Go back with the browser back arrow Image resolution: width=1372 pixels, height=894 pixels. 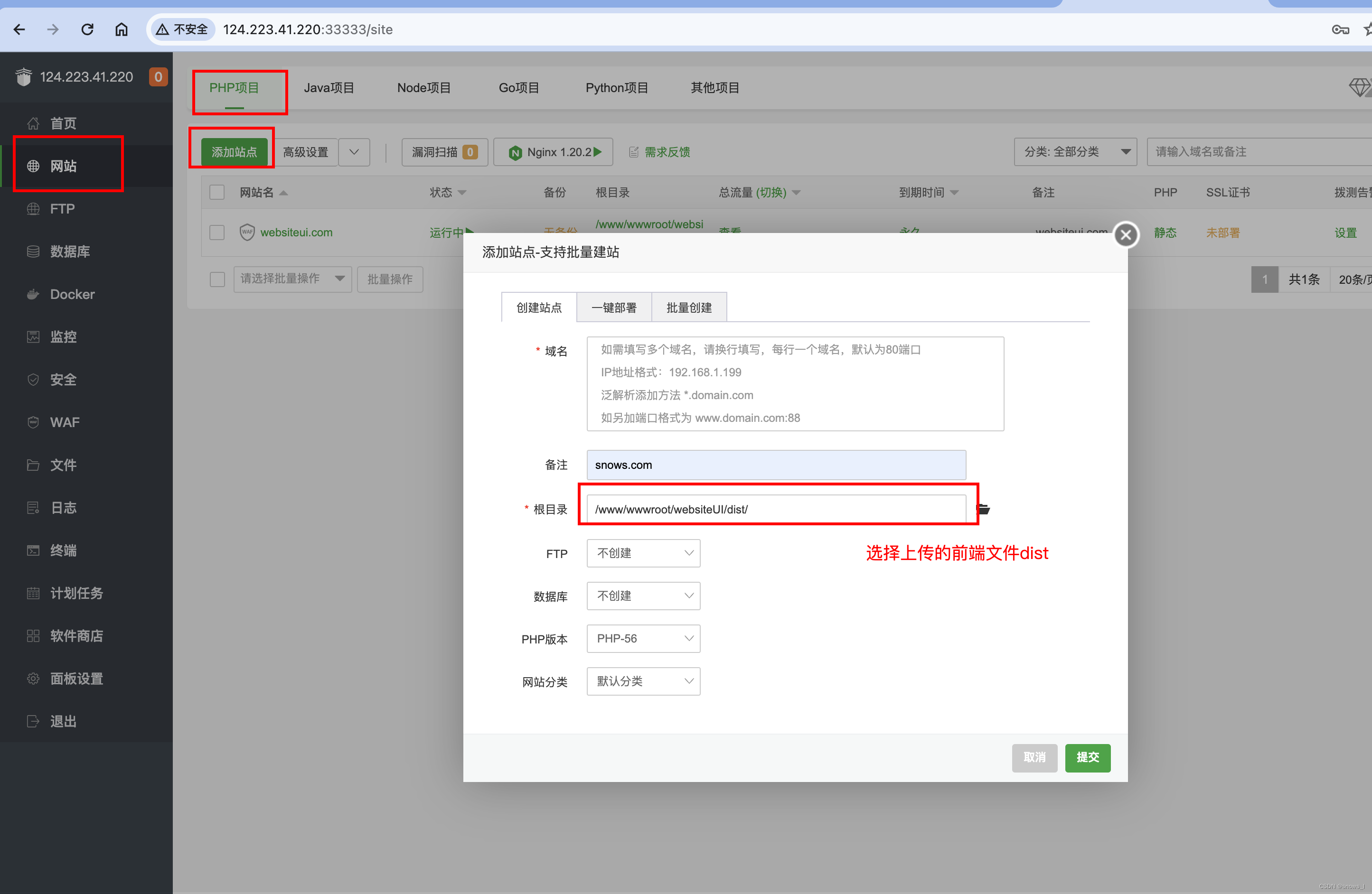19,29
